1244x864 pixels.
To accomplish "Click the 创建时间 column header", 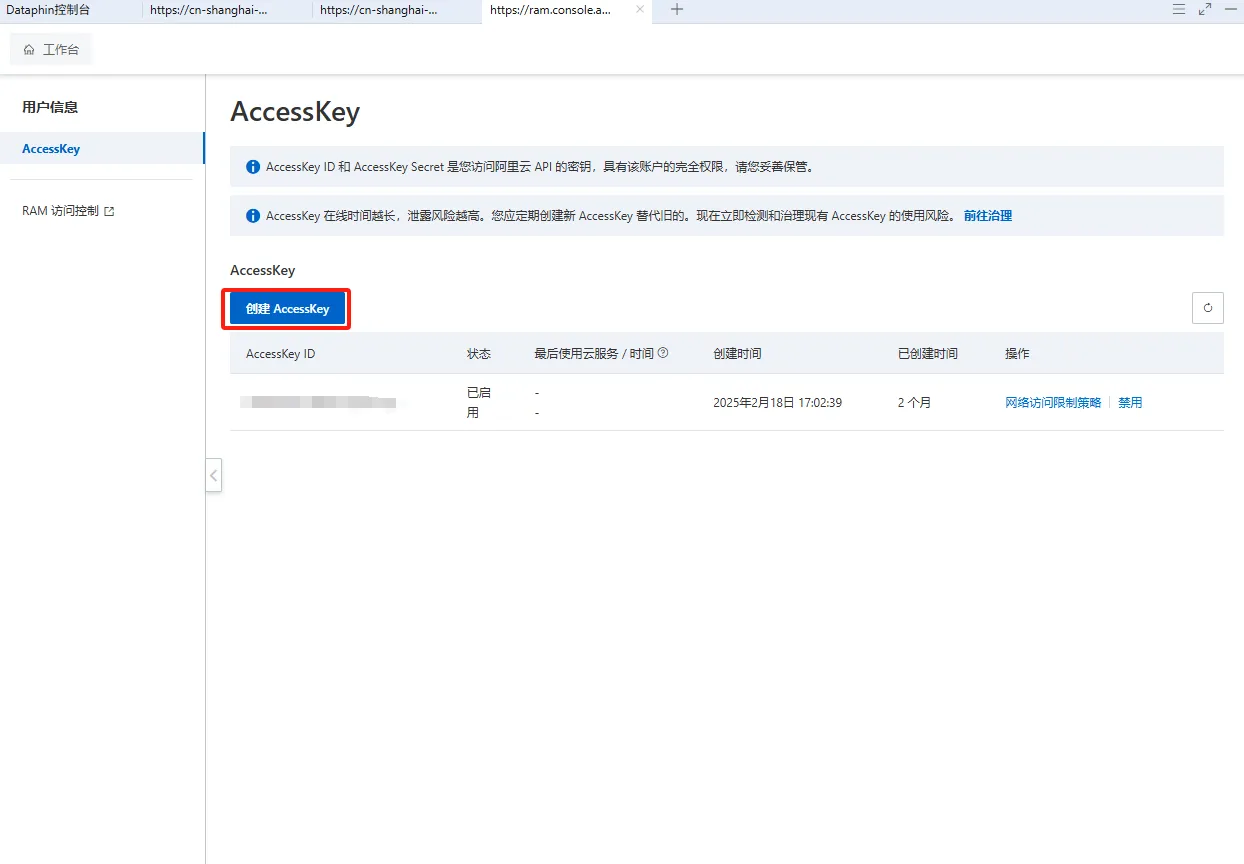I will coord(737,354).
